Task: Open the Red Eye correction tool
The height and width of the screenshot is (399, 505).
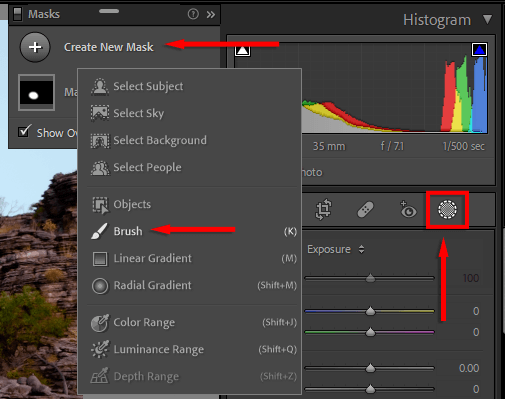Action: (x=408, y=209)
